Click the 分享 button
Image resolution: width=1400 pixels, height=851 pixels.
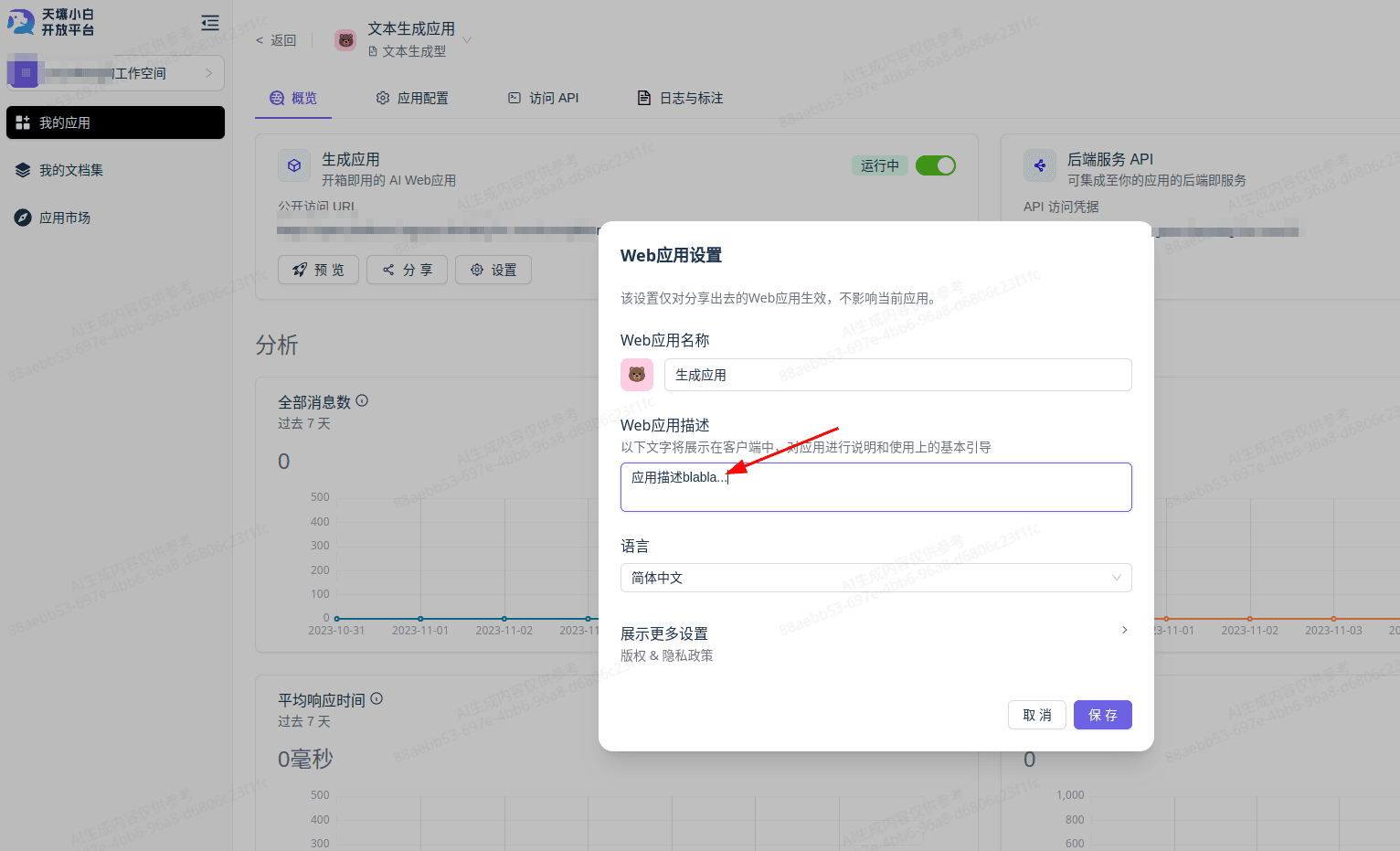407,270
